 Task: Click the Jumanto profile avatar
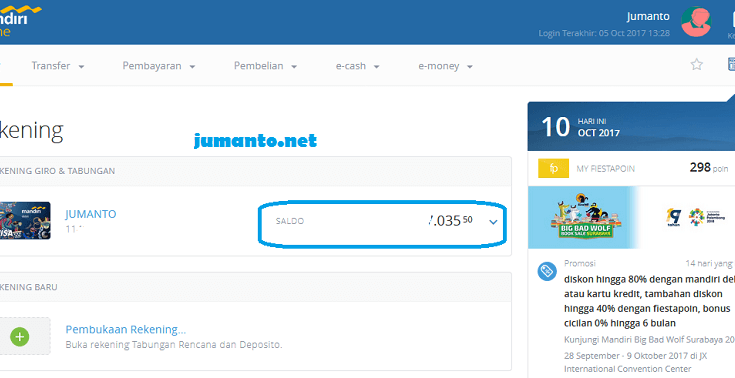[x=696, y=22]
